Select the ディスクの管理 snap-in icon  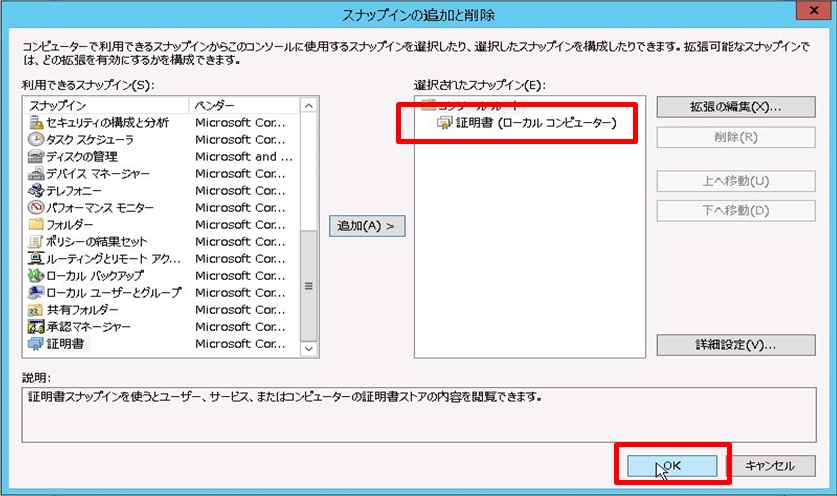click(37, 157)
